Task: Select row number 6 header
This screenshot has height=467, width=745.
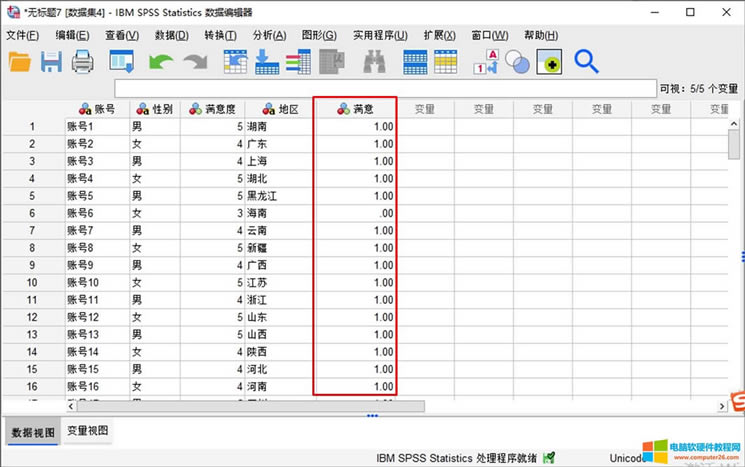Action: 32,214
